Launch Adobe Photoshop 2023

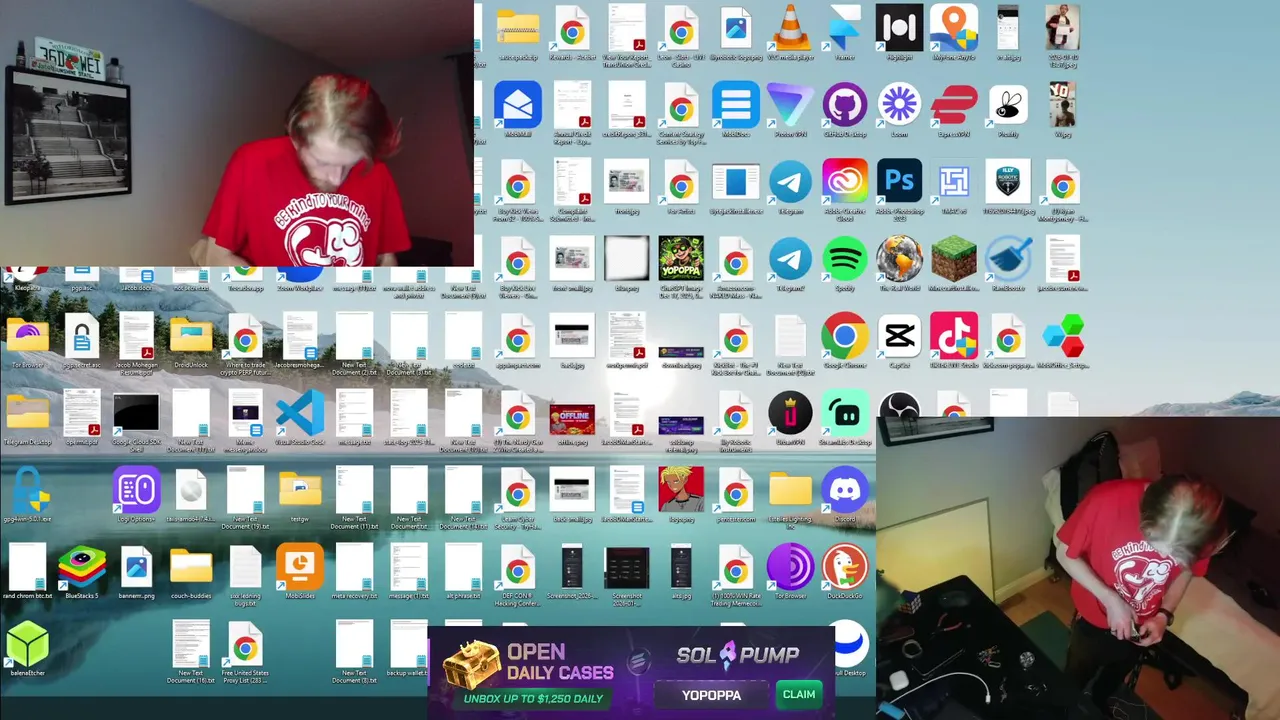(x=899, y=182)
